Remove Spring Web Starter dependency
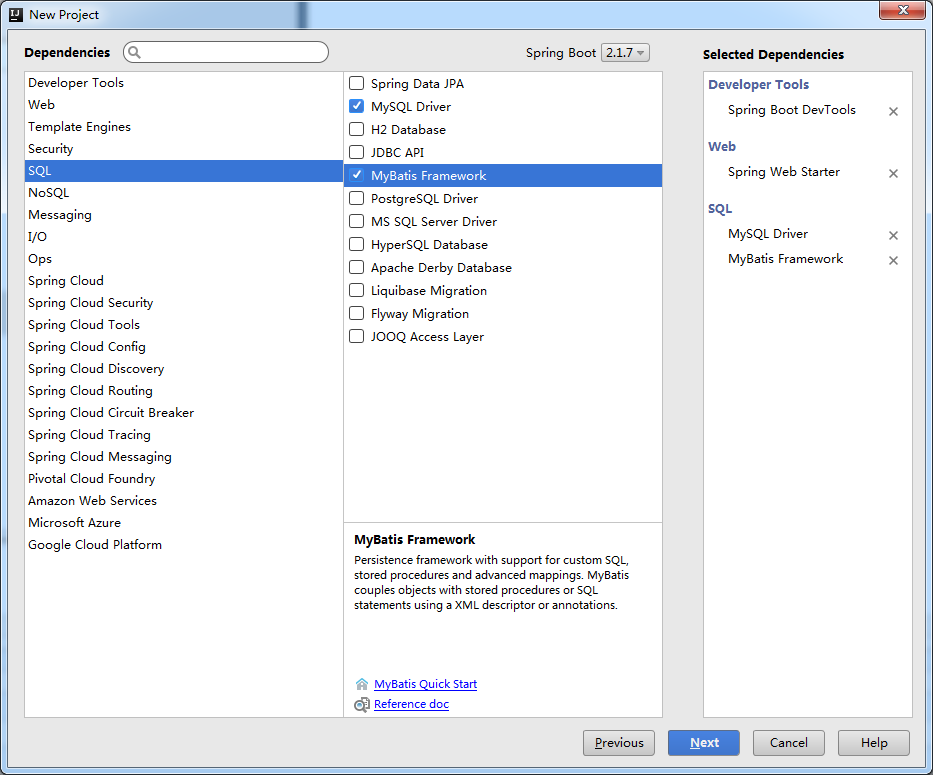The height and width of the screenshot is (775, 933). 893,174
